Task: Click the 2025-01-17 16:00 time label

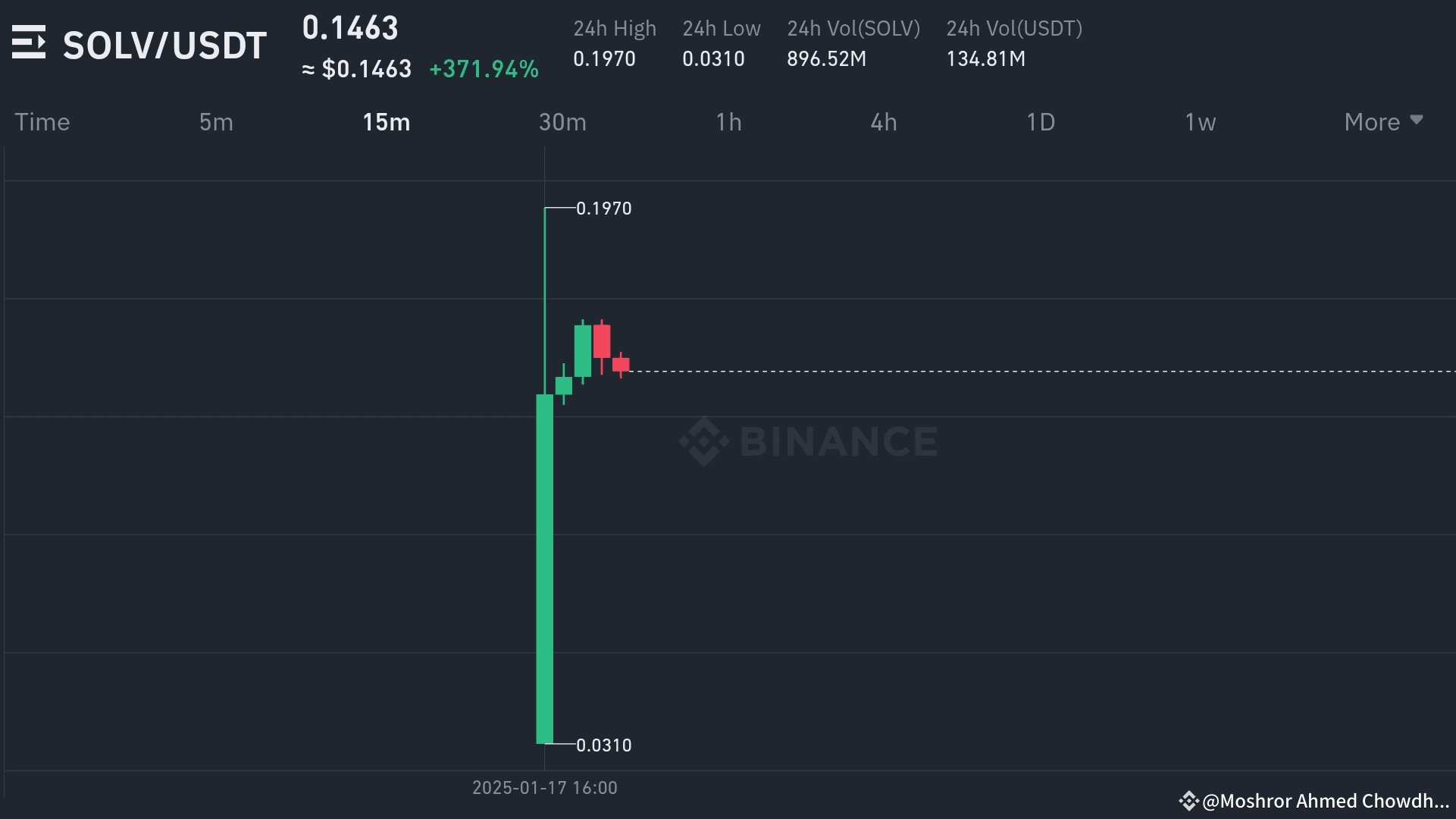Action: 544,788
